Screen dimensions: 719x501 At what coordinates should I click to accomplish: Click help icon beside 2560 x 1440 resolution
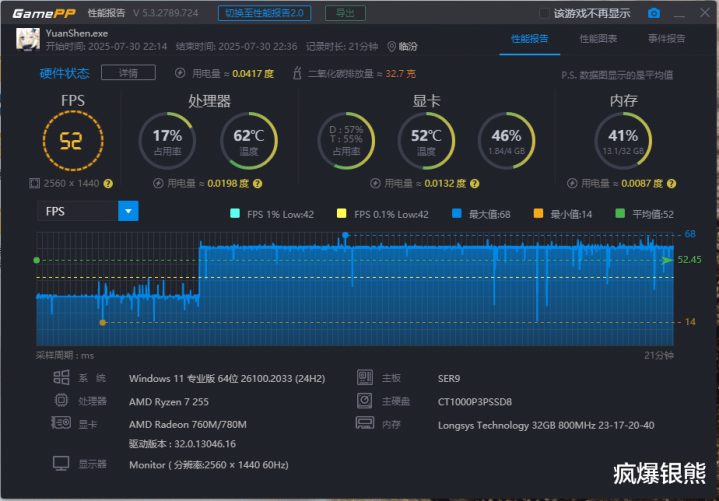pyautogui.click(x=108, y=184)
